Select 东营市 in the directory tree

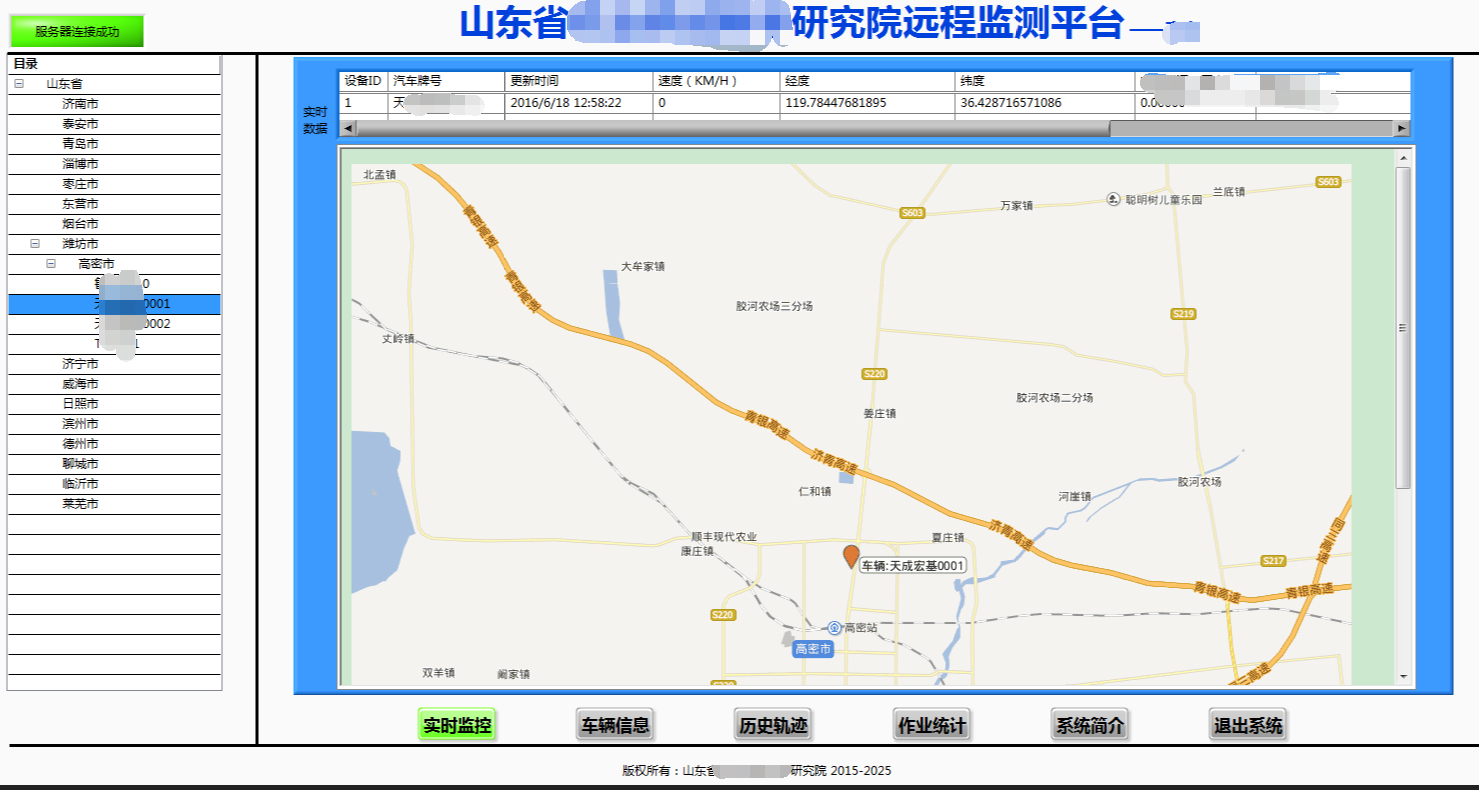pos(114,204)
